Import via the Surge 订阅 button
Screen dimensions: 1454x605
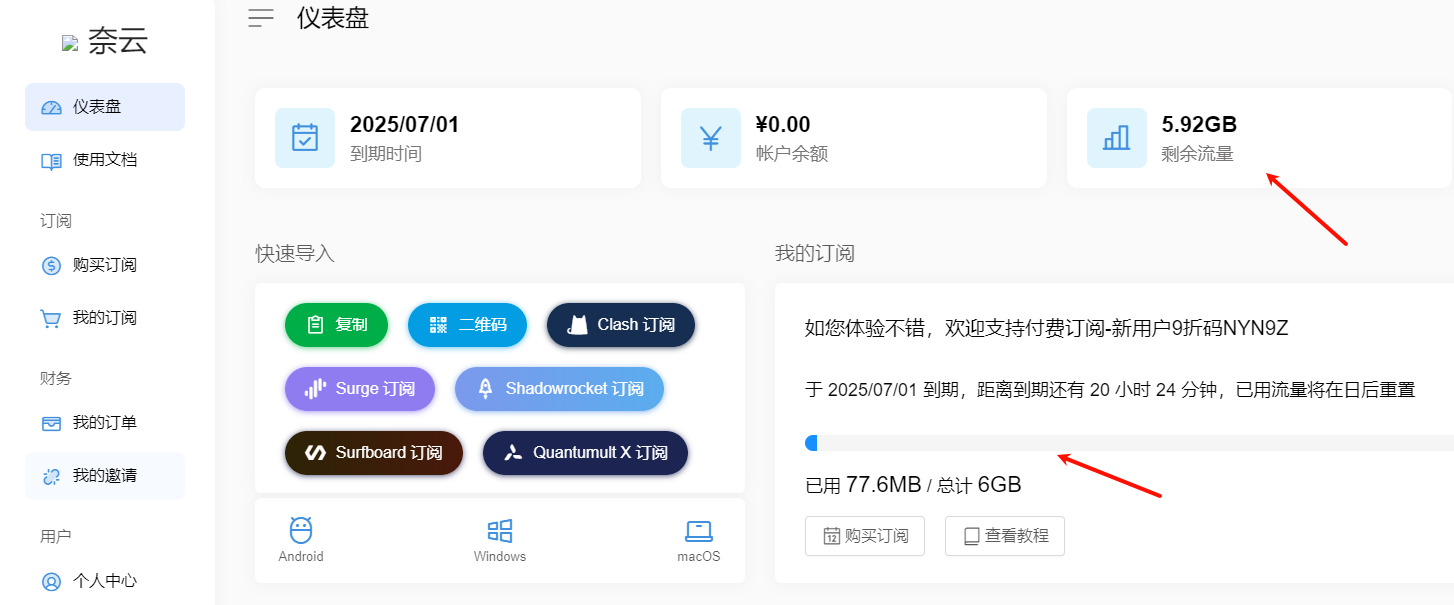pyautogui.click(x=359, y=389)
